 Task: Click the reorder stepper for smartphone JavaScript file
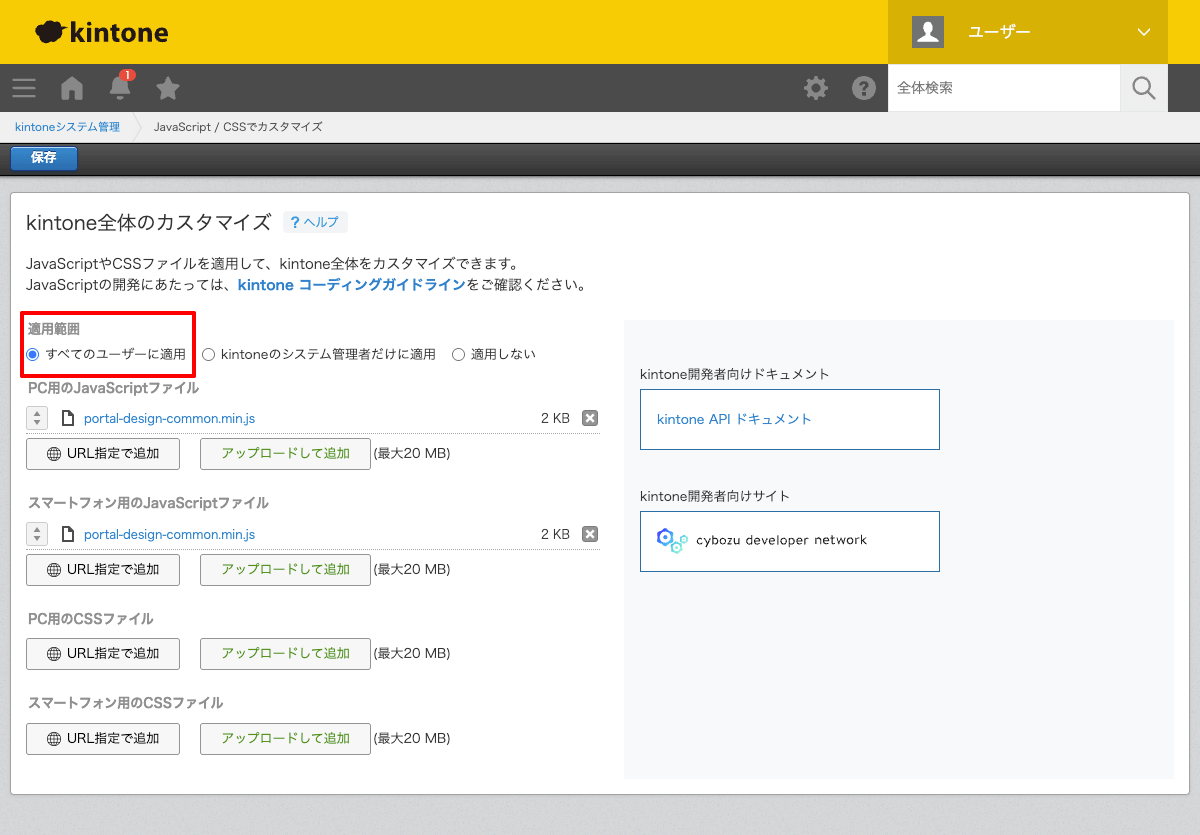coord(37,533)
